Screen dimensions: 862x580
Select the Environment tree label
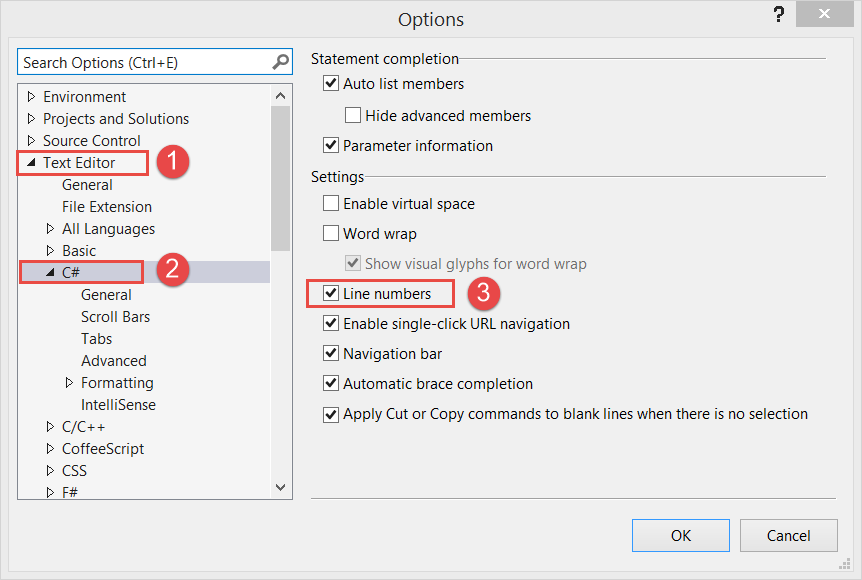[x=85, y=97]
